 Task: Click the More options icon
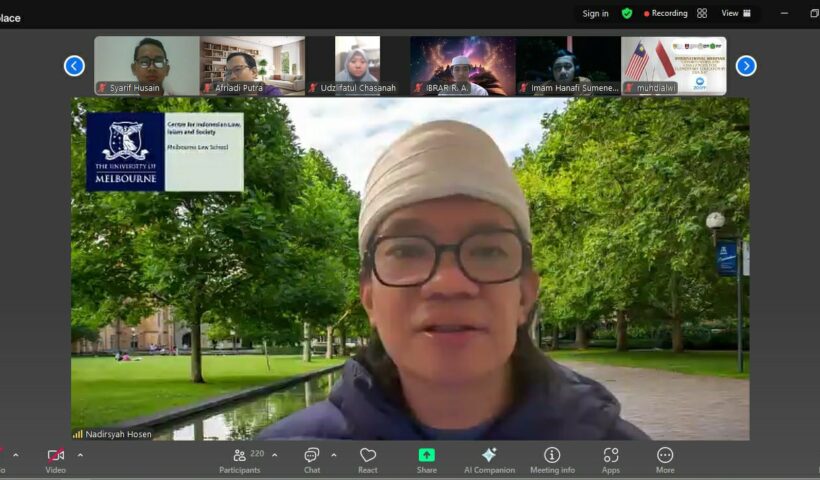(665, 457)
